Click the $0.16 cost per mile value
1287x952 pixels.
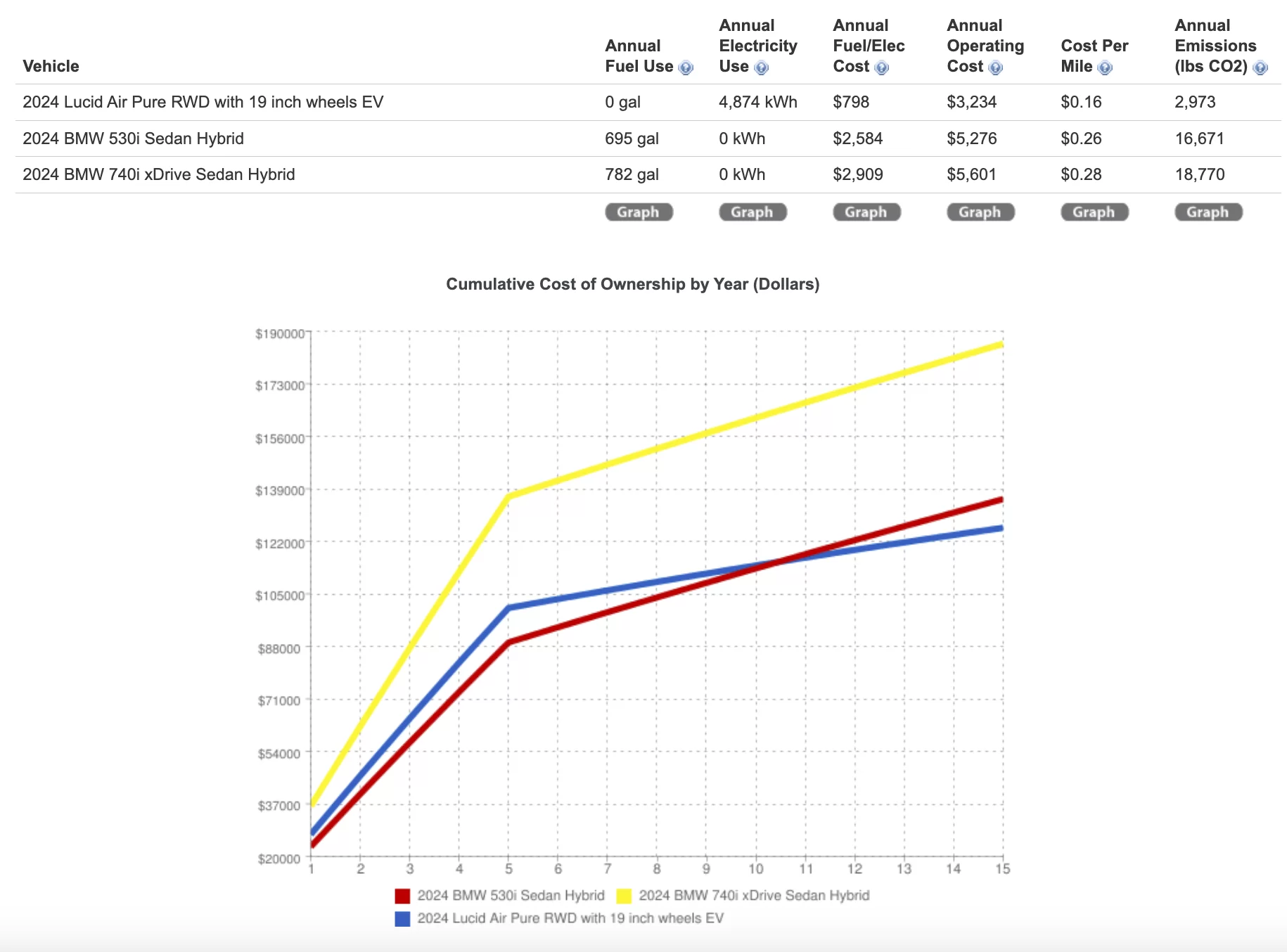1081,102
